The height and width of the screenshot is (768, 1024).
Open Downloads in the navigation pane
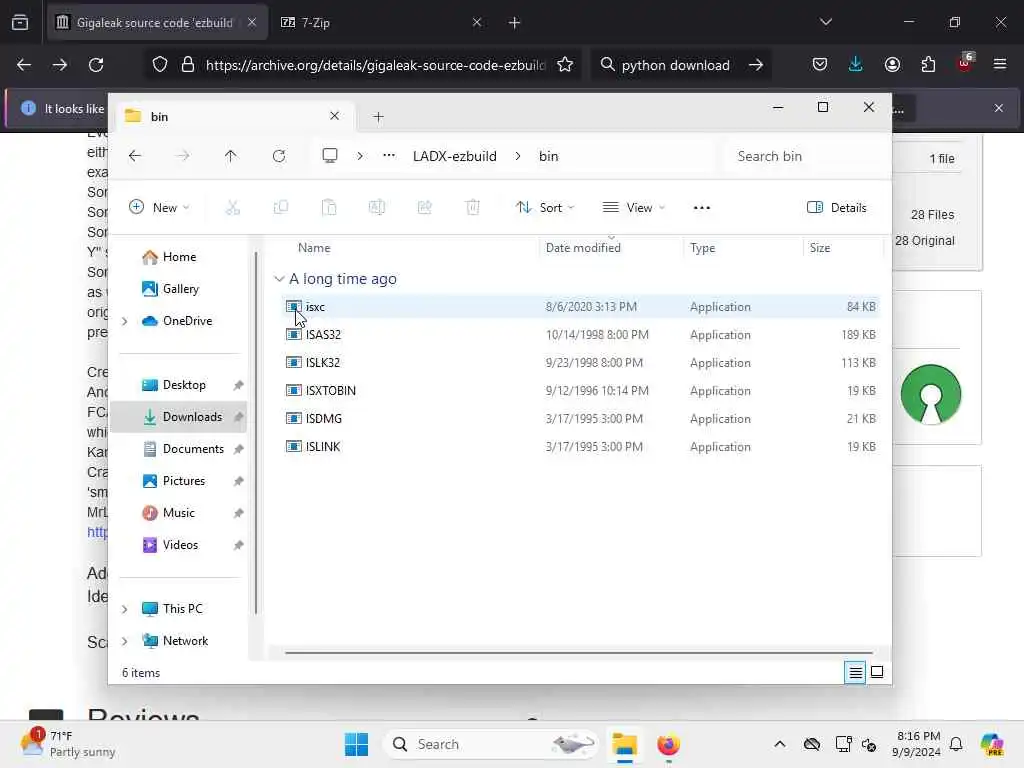tap(178, 417)
